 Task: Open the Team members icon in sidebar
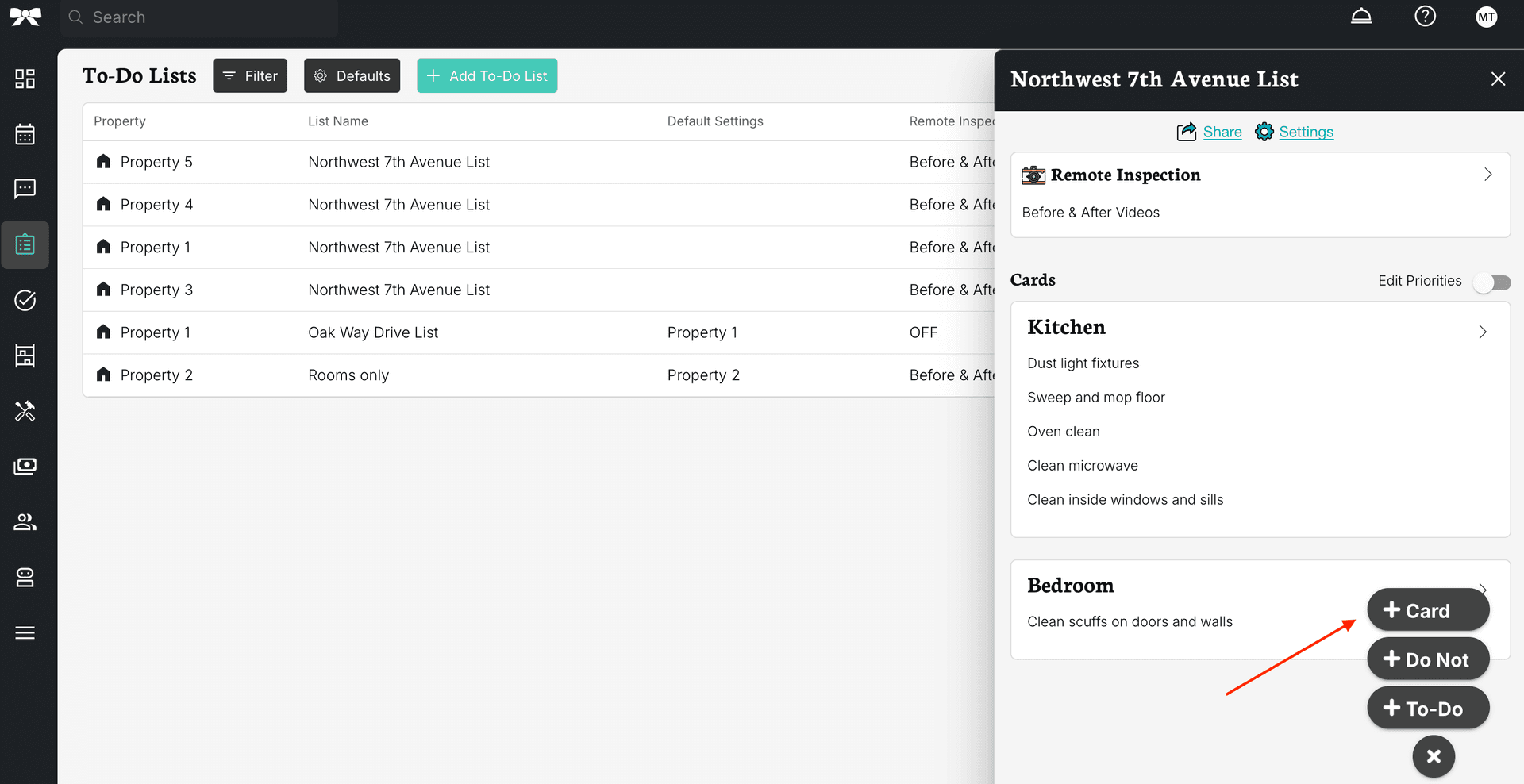(x=25, y=521)
